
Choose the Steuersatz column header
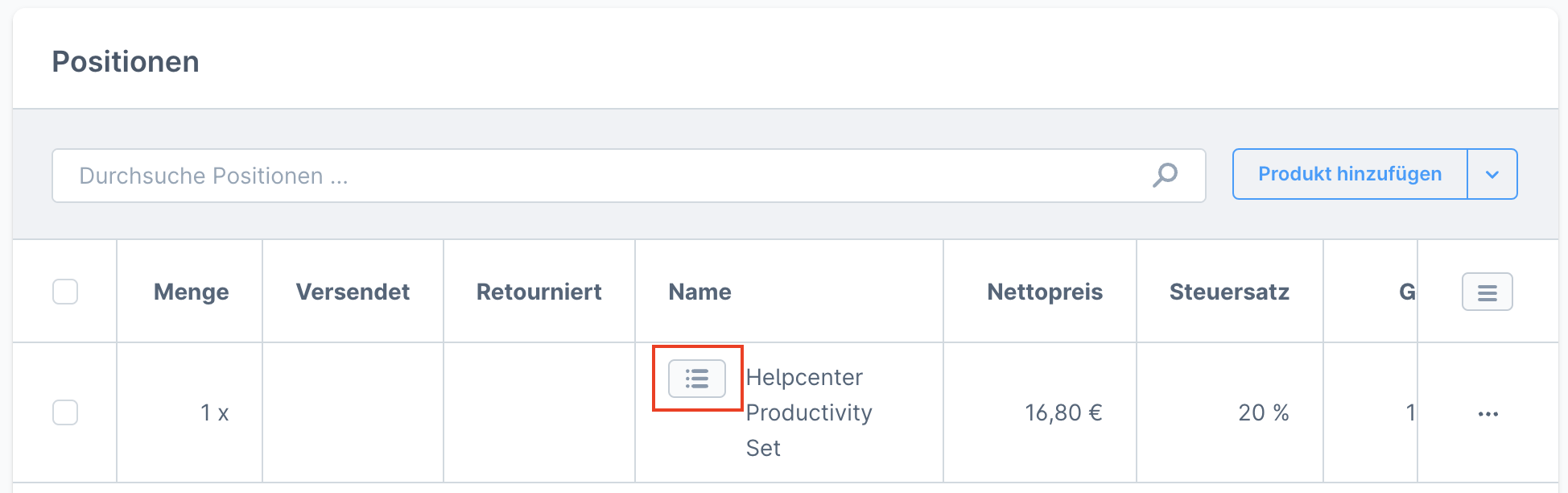(x=1229, y=292)
